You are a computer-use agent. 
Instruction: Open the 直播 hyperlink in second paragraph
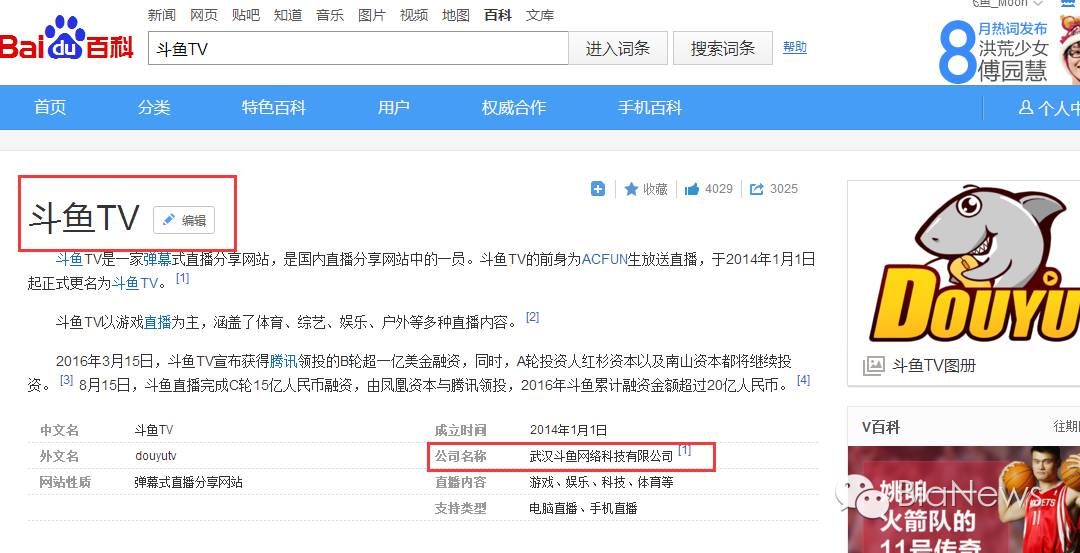pyautogui.click(x=157, y=322)
